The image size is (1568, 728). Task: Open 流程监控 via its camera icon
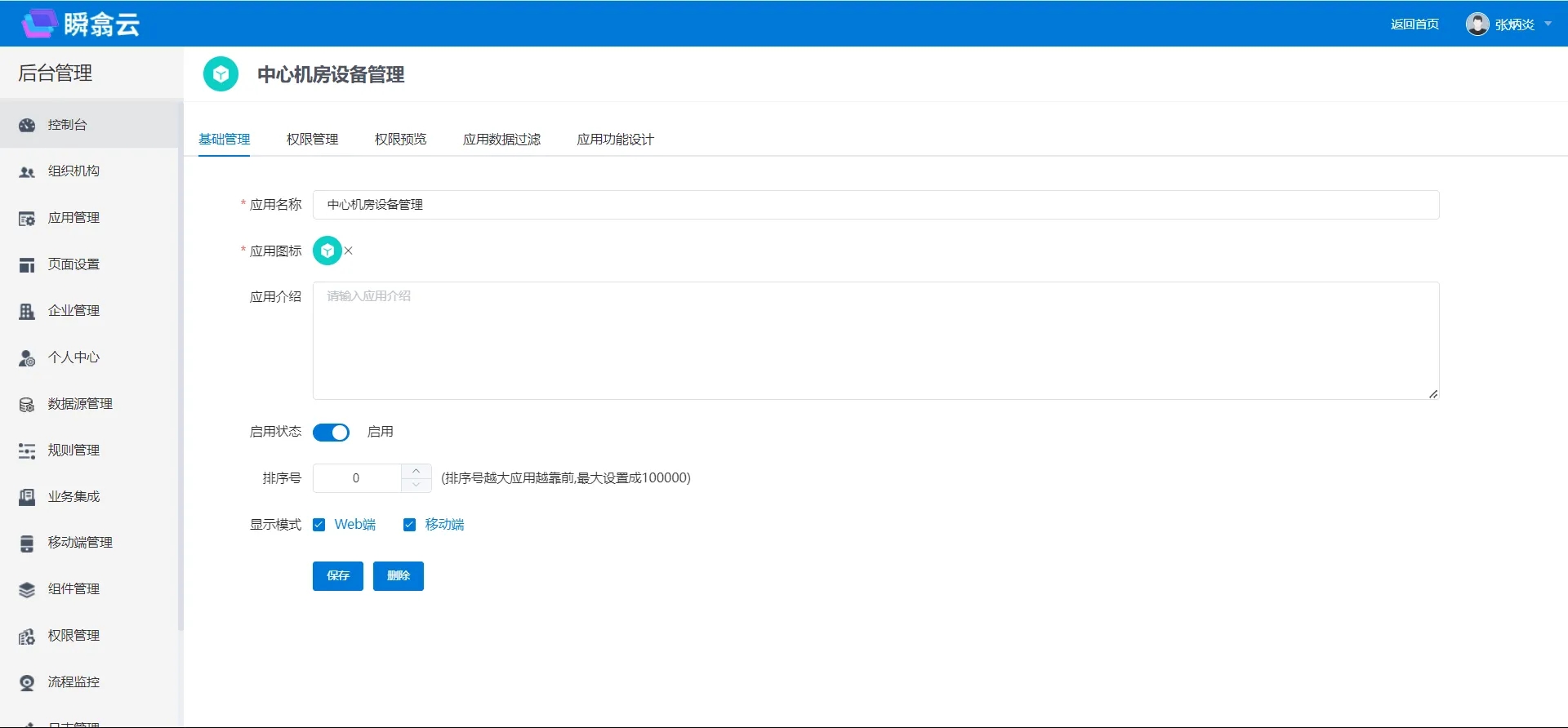[27, 682]
